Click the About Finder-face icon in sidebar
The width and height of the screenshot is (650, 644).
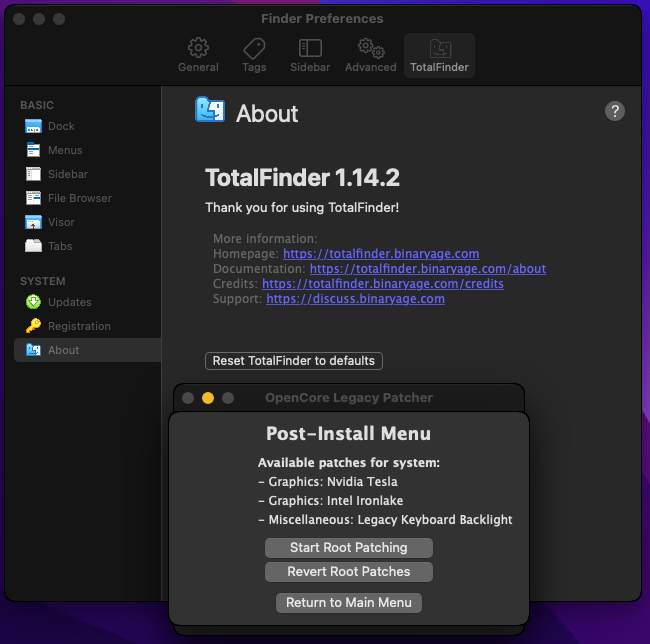click(x=33, y=350)
